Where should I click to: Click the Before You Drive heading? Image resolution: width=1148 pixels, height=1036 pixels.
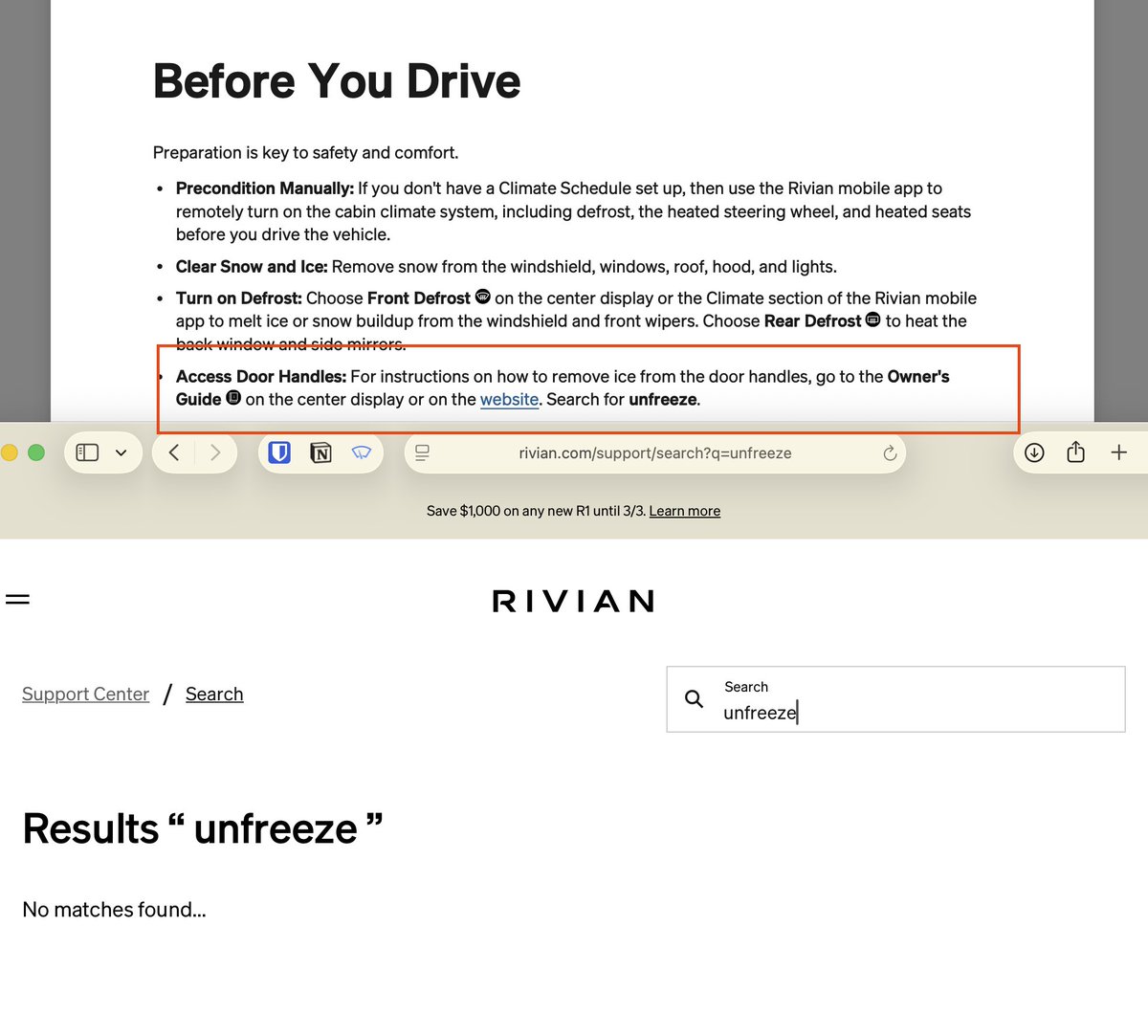(x=337, y=81)
